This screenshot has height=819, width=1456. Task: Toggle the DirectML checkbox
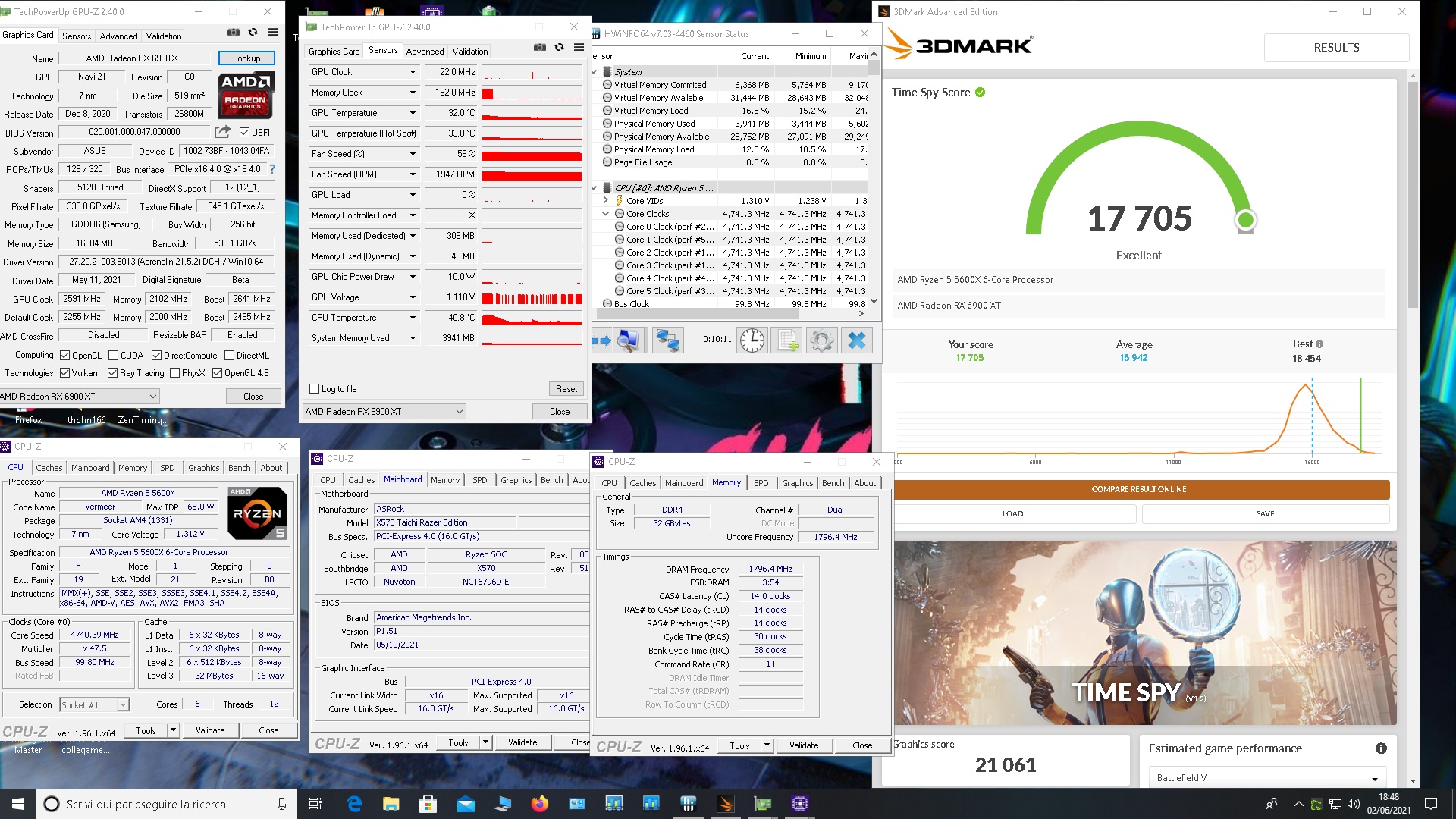coord(229,356)
